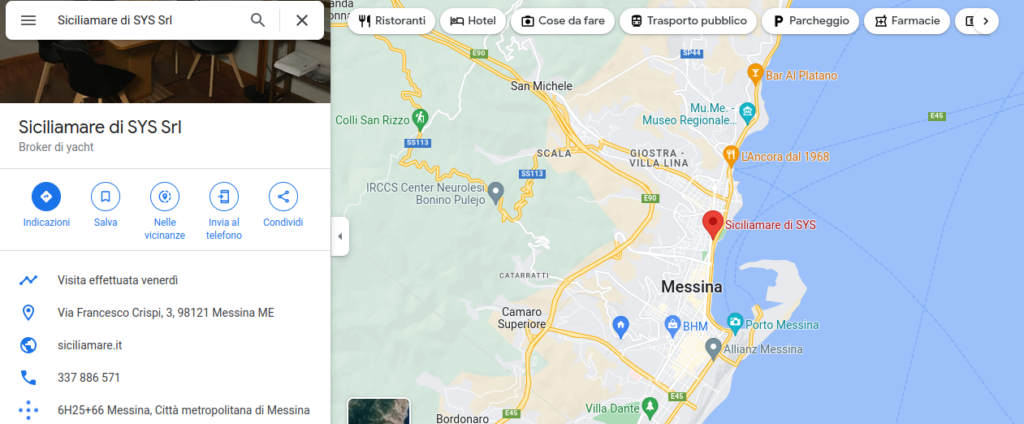Select the Ristoranti category chip
This screenshot has width=1024, height=424.
tap(392, 21)
